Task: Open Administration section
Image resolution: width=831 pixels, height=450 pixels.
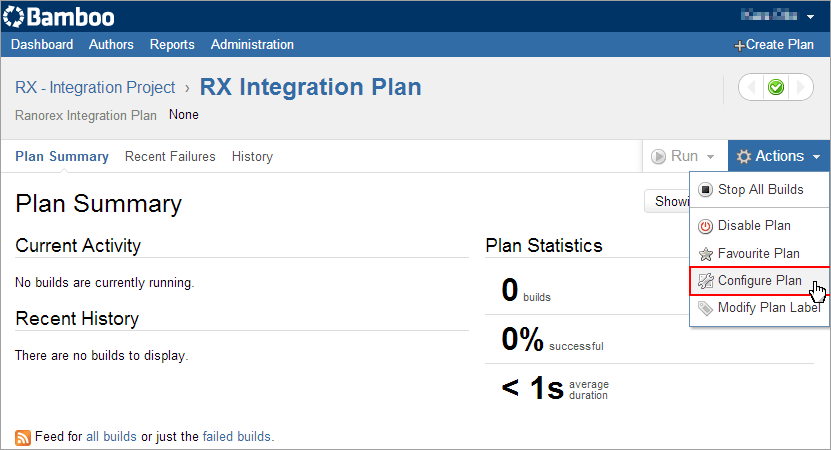Action: pos(252,45)
